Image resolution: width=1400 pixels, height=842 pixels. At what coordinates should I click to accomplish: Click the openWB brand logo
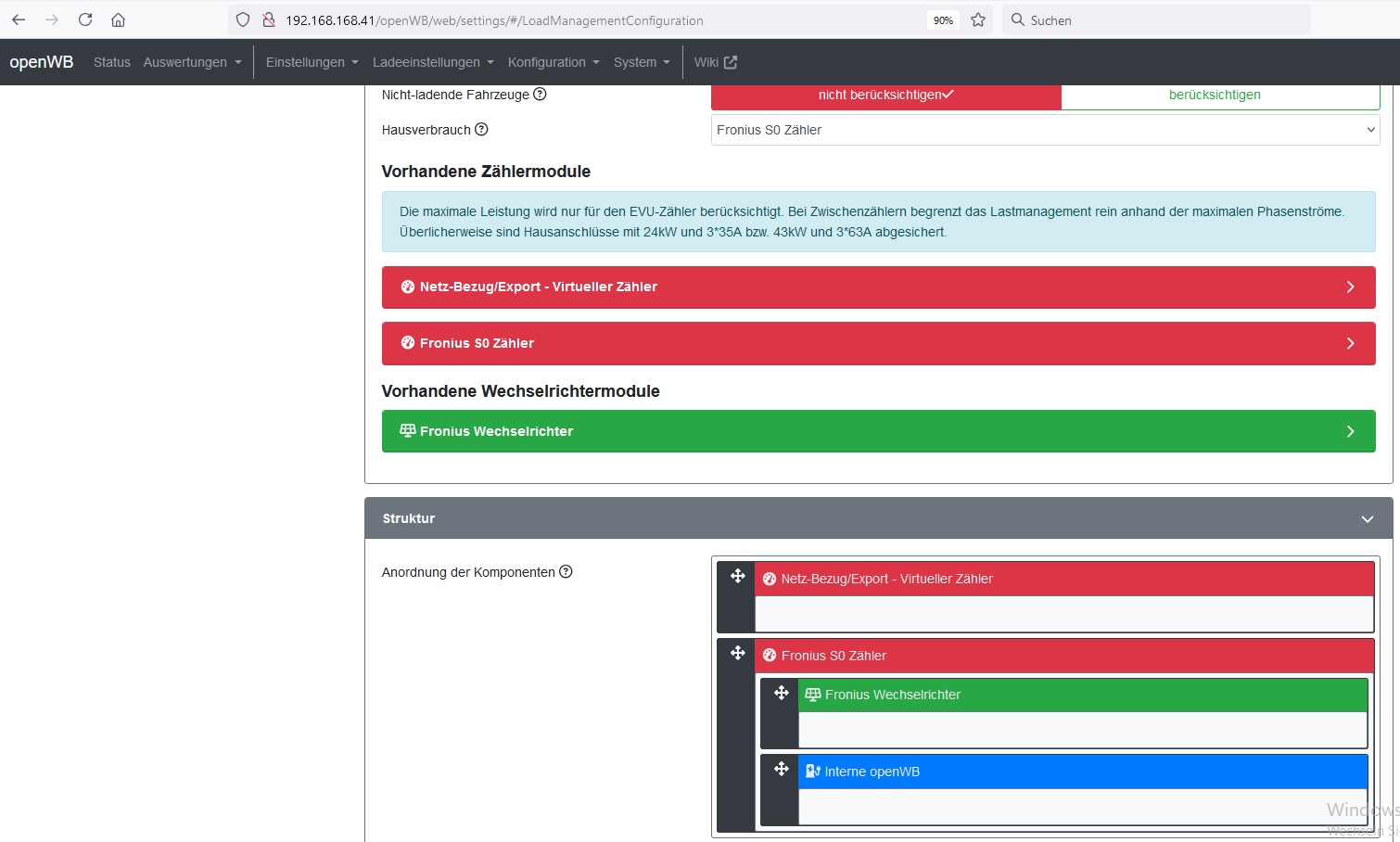click(x=42, y=62)
